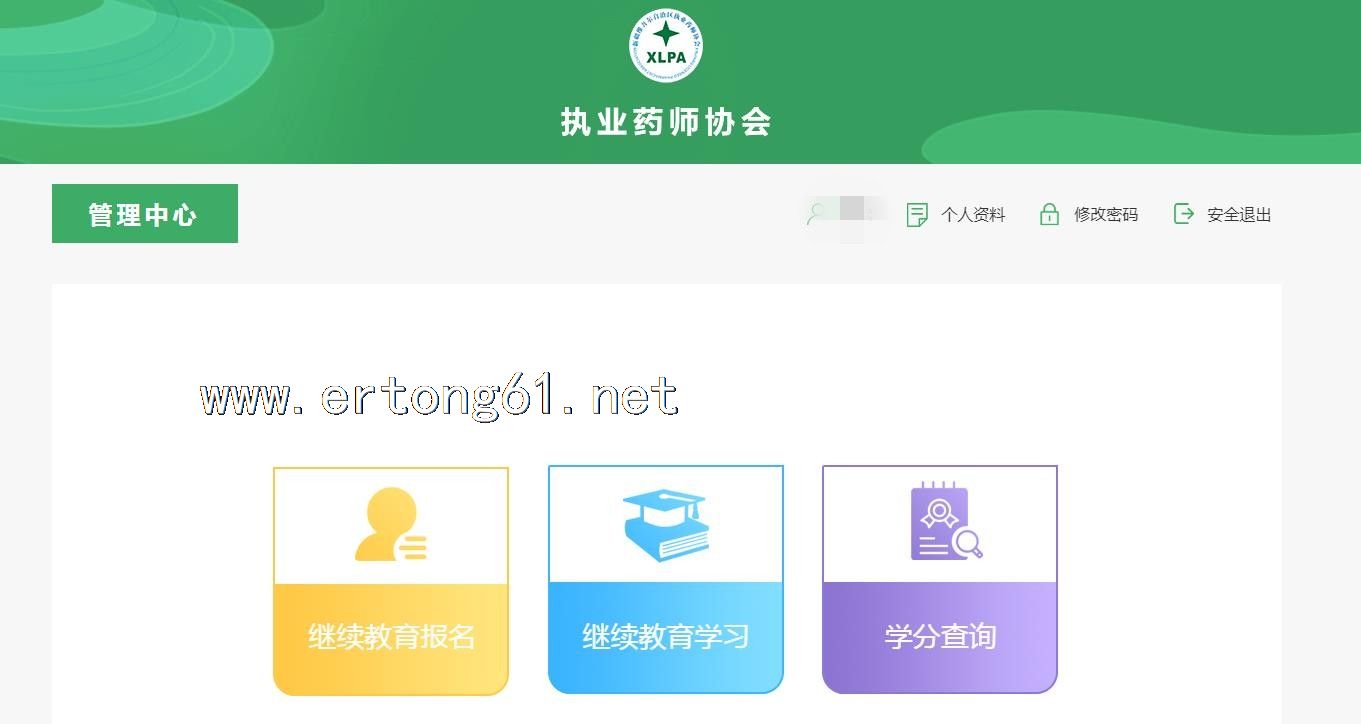Click the blurred username text
This screenshot has height=724, width=1361.
[x=857, y=211]
